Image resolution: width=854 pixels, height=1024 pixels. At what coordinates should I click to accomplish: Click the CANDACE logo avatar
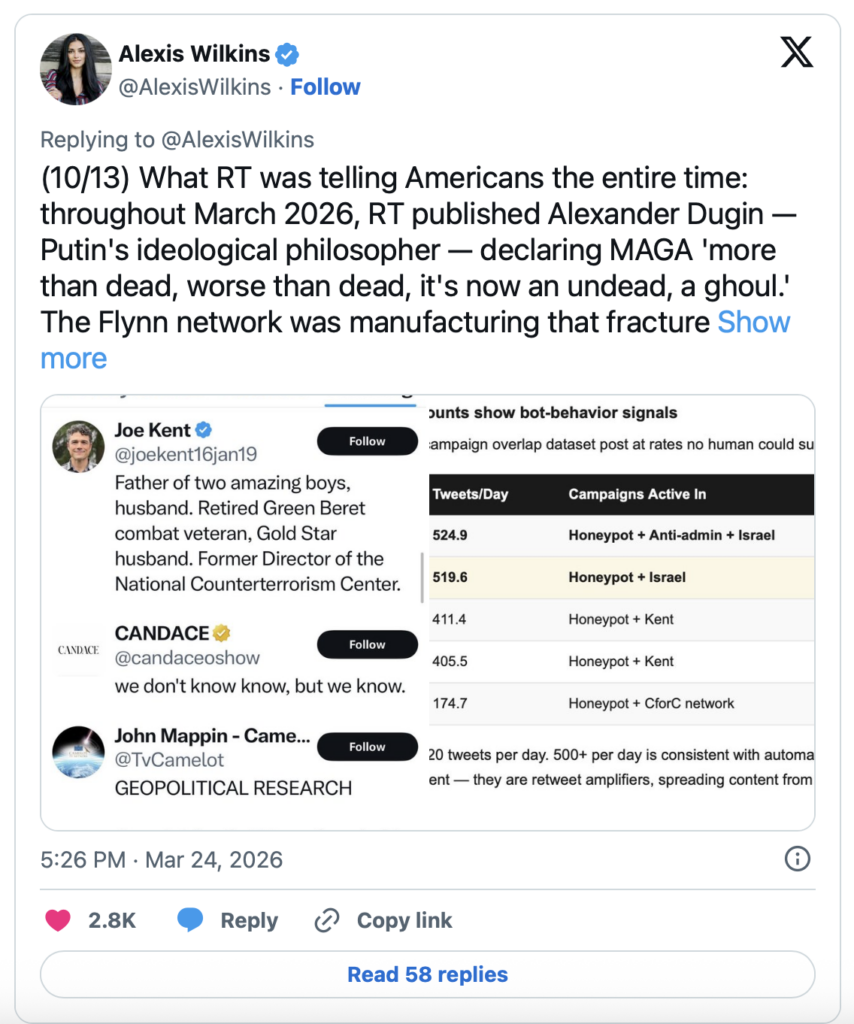(x=78, y=650)
